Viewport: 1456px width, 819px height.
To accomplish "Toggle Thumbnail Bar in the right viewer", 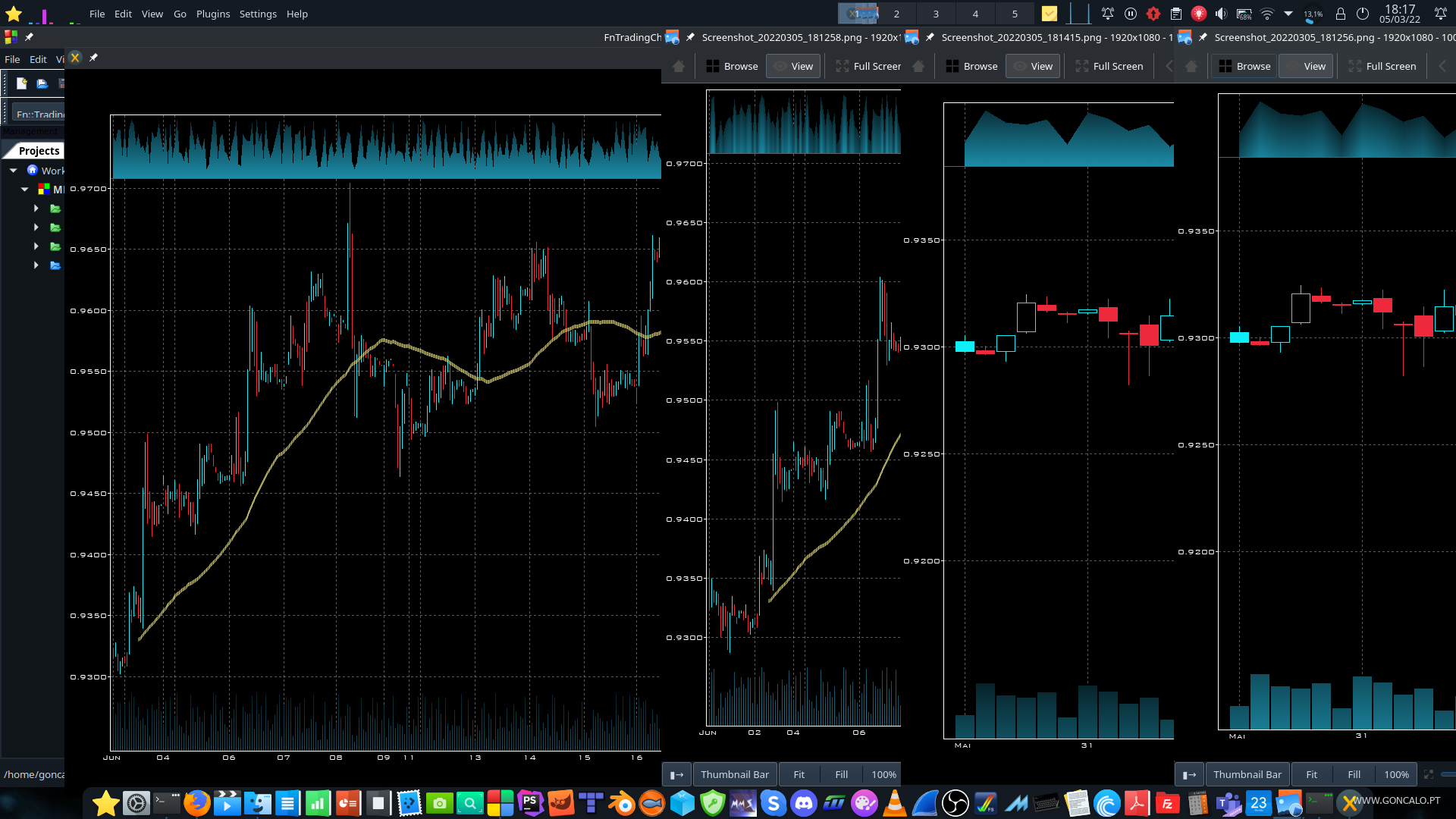I will 1247,774.
